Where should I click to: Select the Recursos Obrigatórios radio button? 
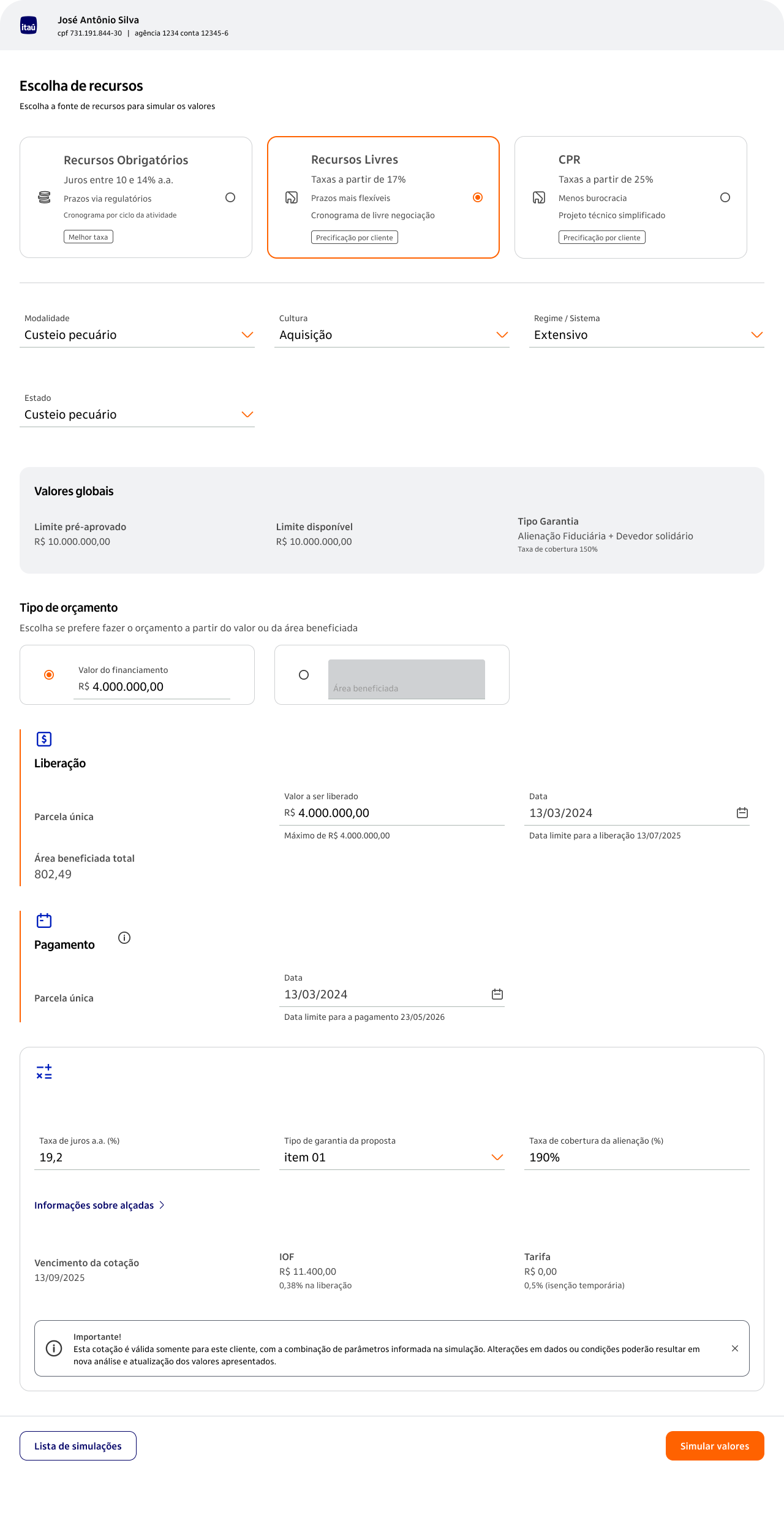point(230,197)
